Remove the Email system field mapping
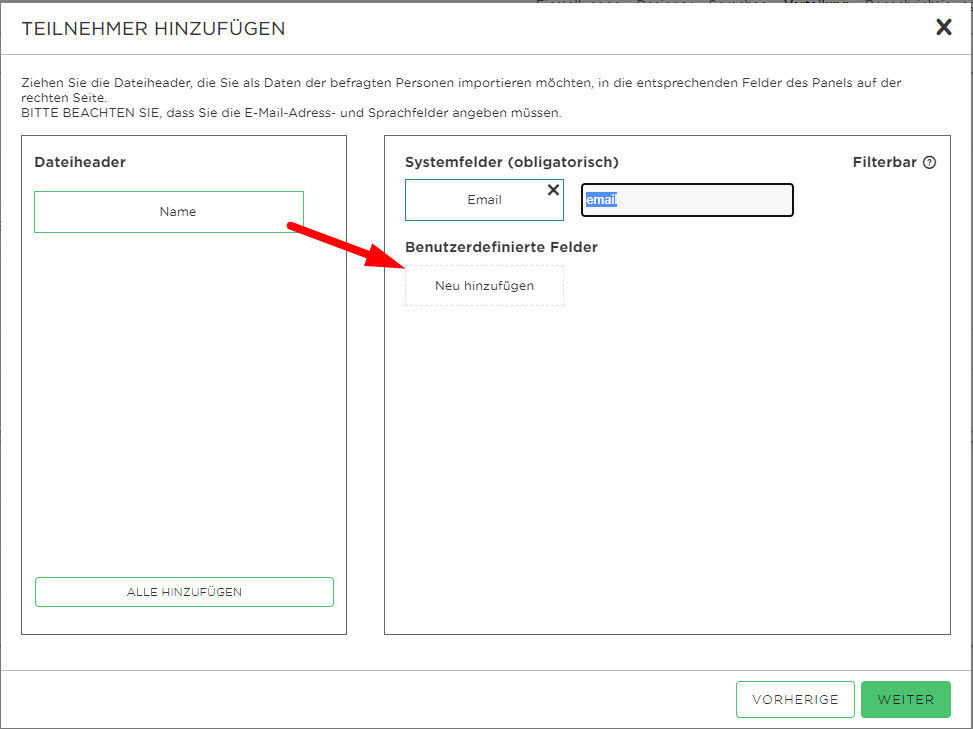The width and height of the screenshot is (973, 729). (553, 190)
